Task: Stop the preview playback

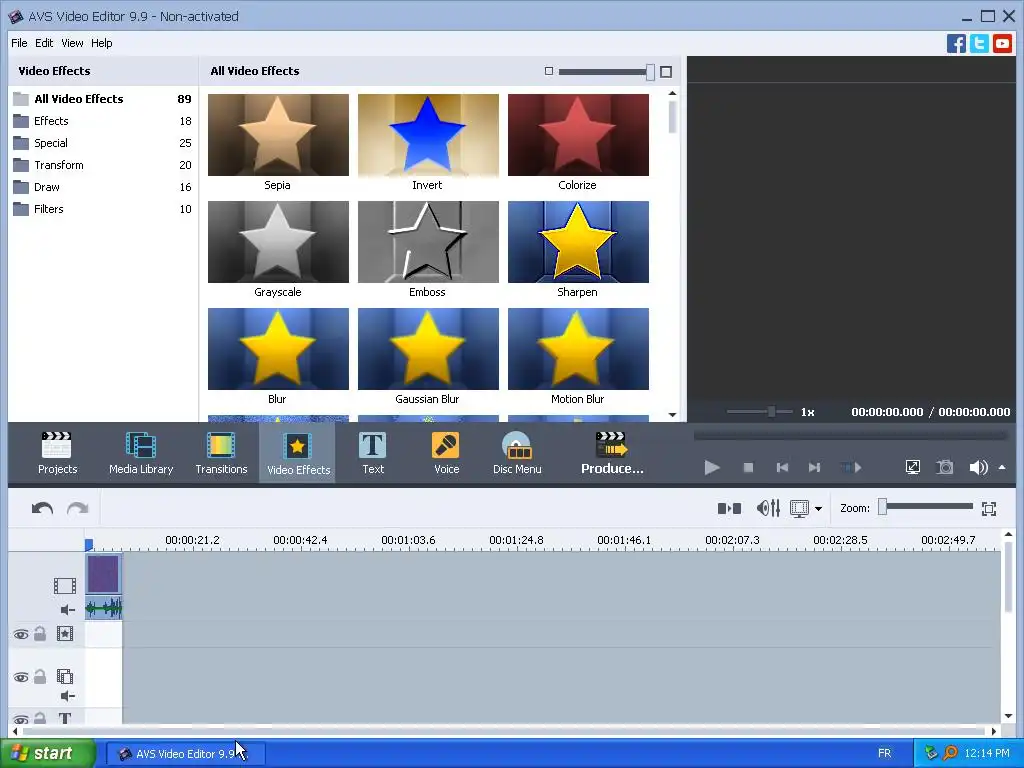Action: (748, 467)
